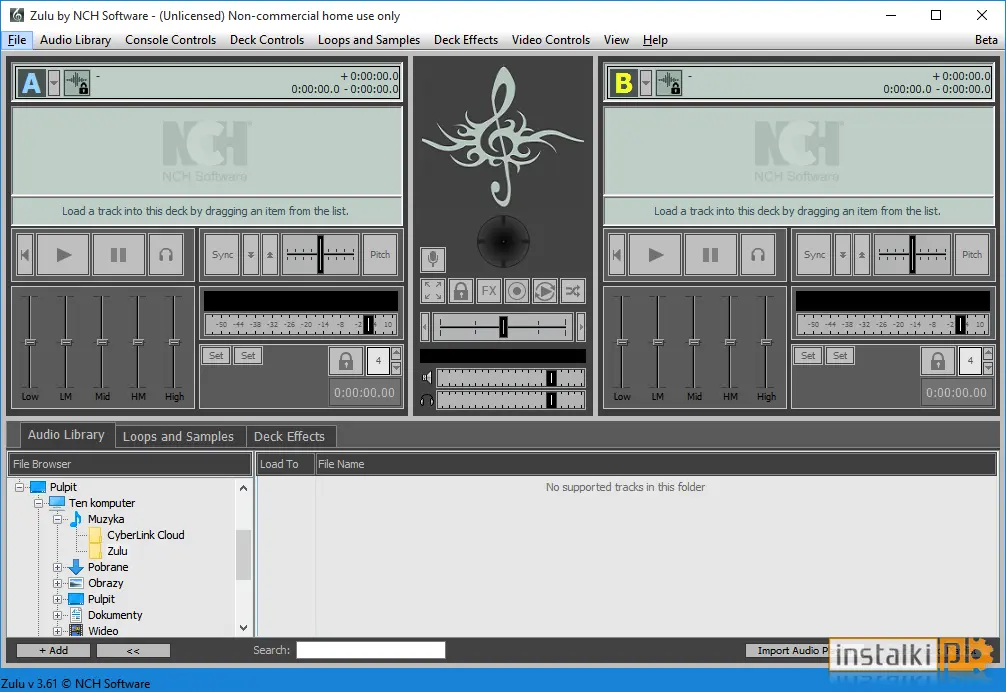Viewport: 1006px width, 692px height.
Task: Pause playback on Deck A
Action: (119, 255)
